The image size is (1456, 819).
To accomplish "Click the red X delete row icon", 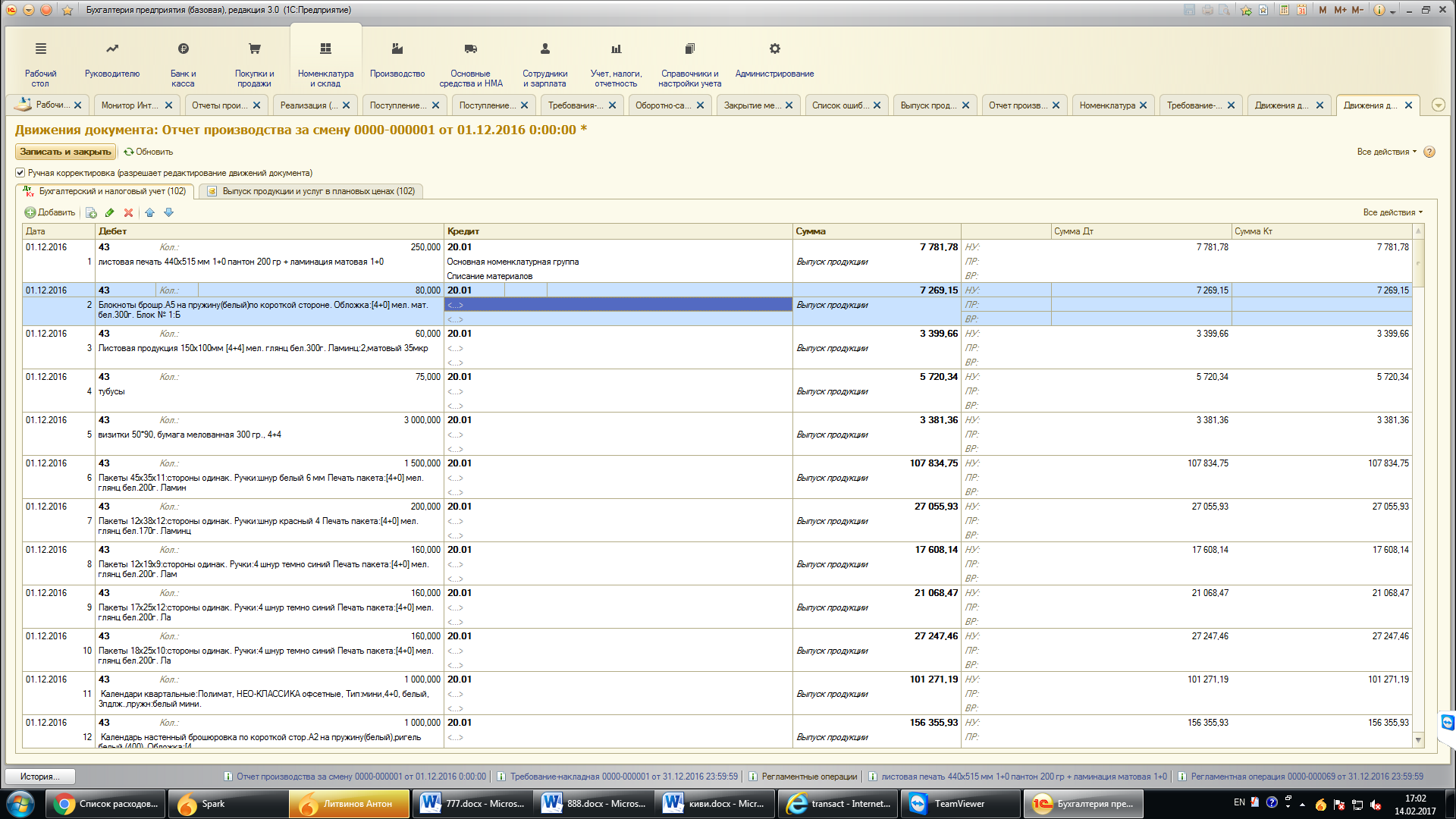I will 128,213.
